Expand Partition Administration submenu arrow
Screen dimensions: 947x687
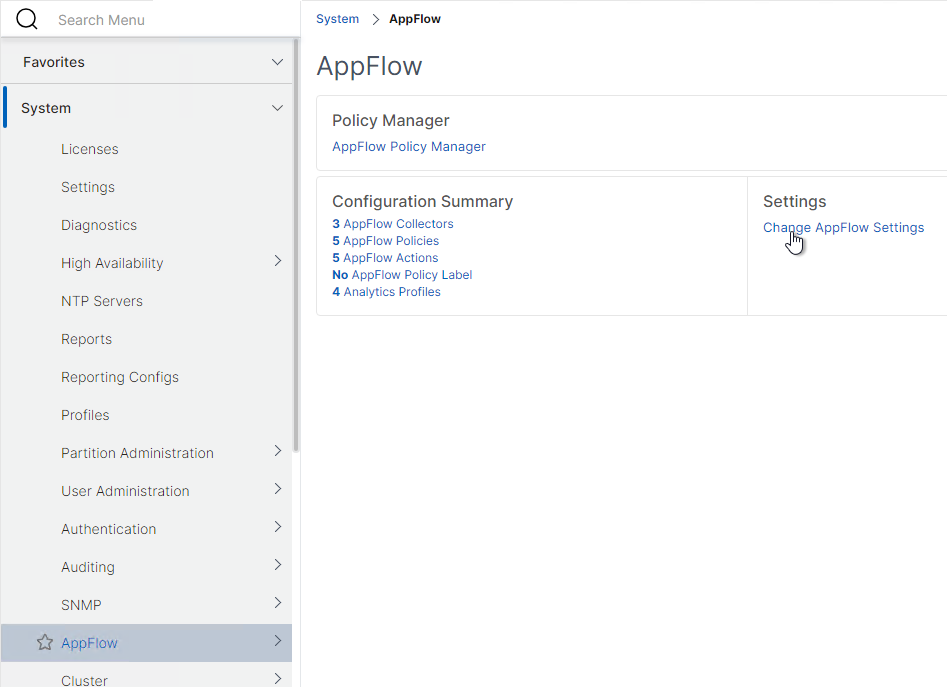(278, 451)
